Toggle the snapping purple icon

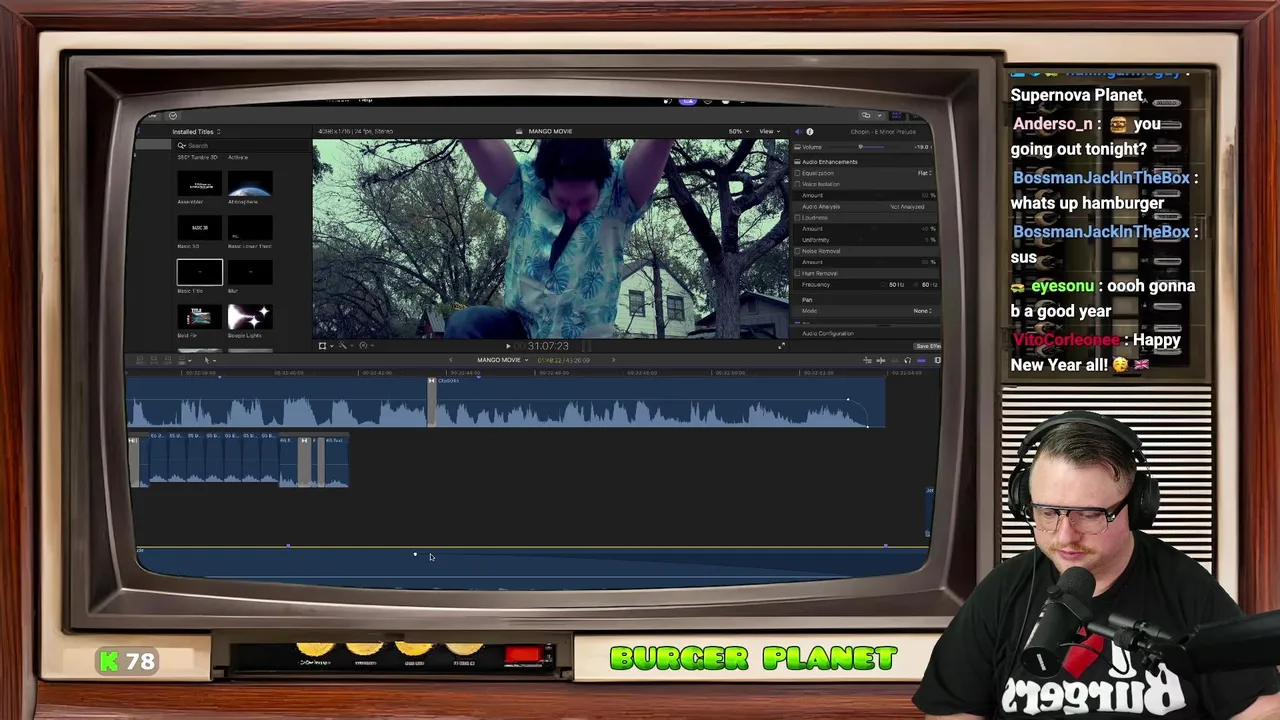921,360
